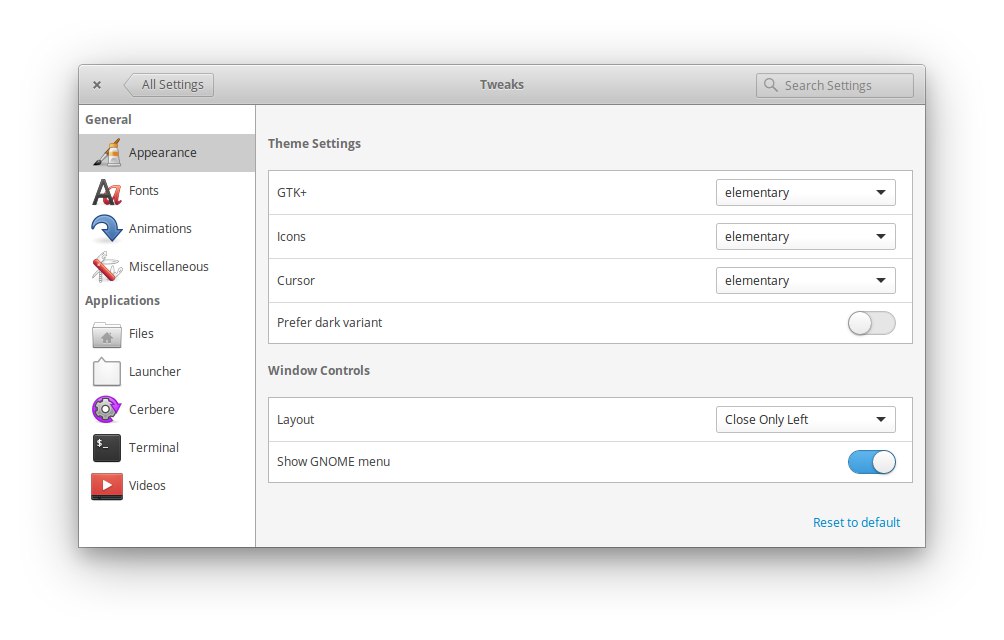Expand the GTK+ theme dropdown
Screen dimensions: 1004x640
point(806,193)
